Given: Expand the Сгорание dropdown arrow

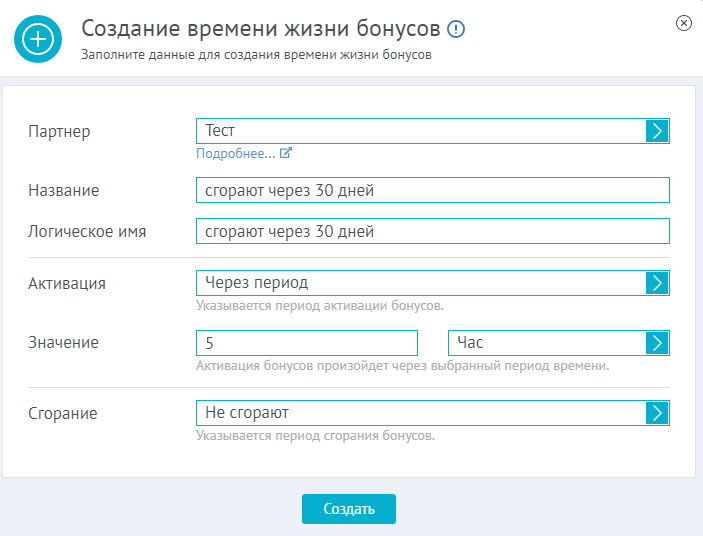Looking at the screenshot, I should 657,413.
